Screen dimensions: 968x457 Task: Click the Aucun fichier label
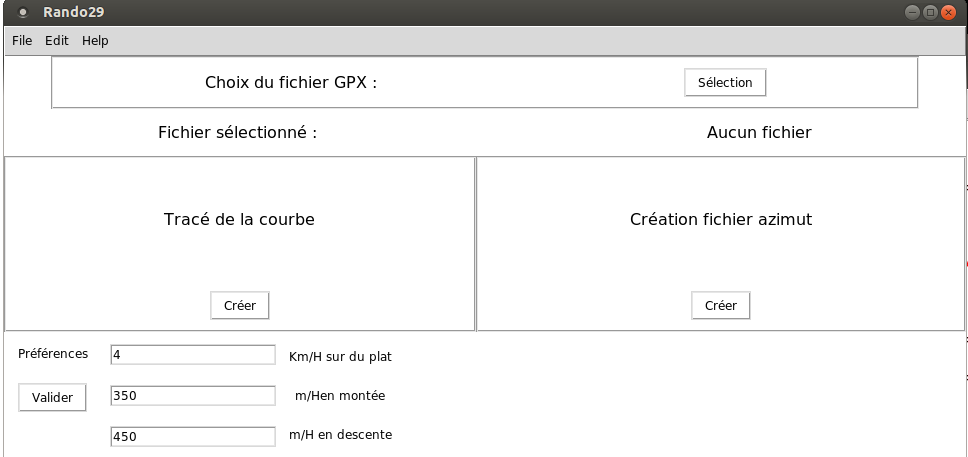click(x=759, y=132)
